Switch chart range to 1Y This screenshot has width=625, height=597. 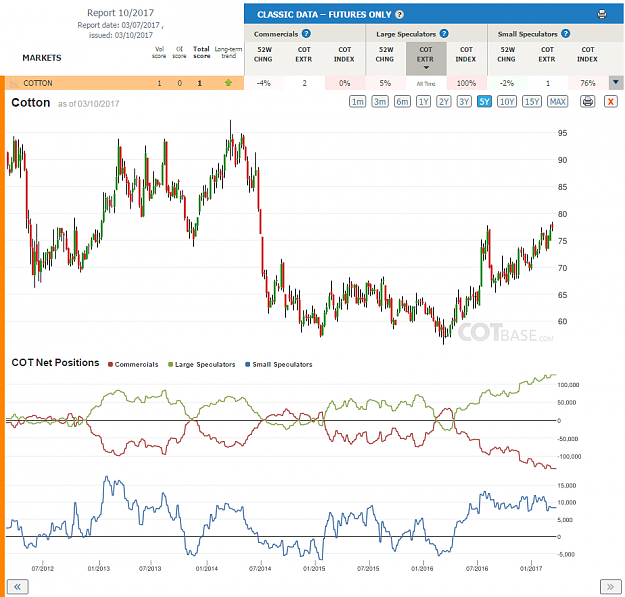coord(423,102)
